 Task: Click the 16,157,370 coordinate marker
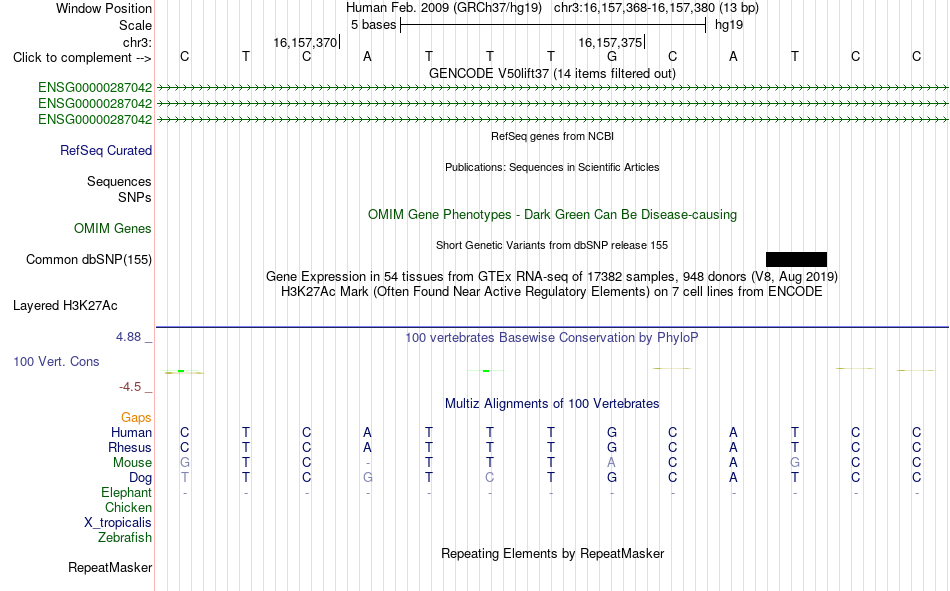pyautogui.click(x=305, y=42)
